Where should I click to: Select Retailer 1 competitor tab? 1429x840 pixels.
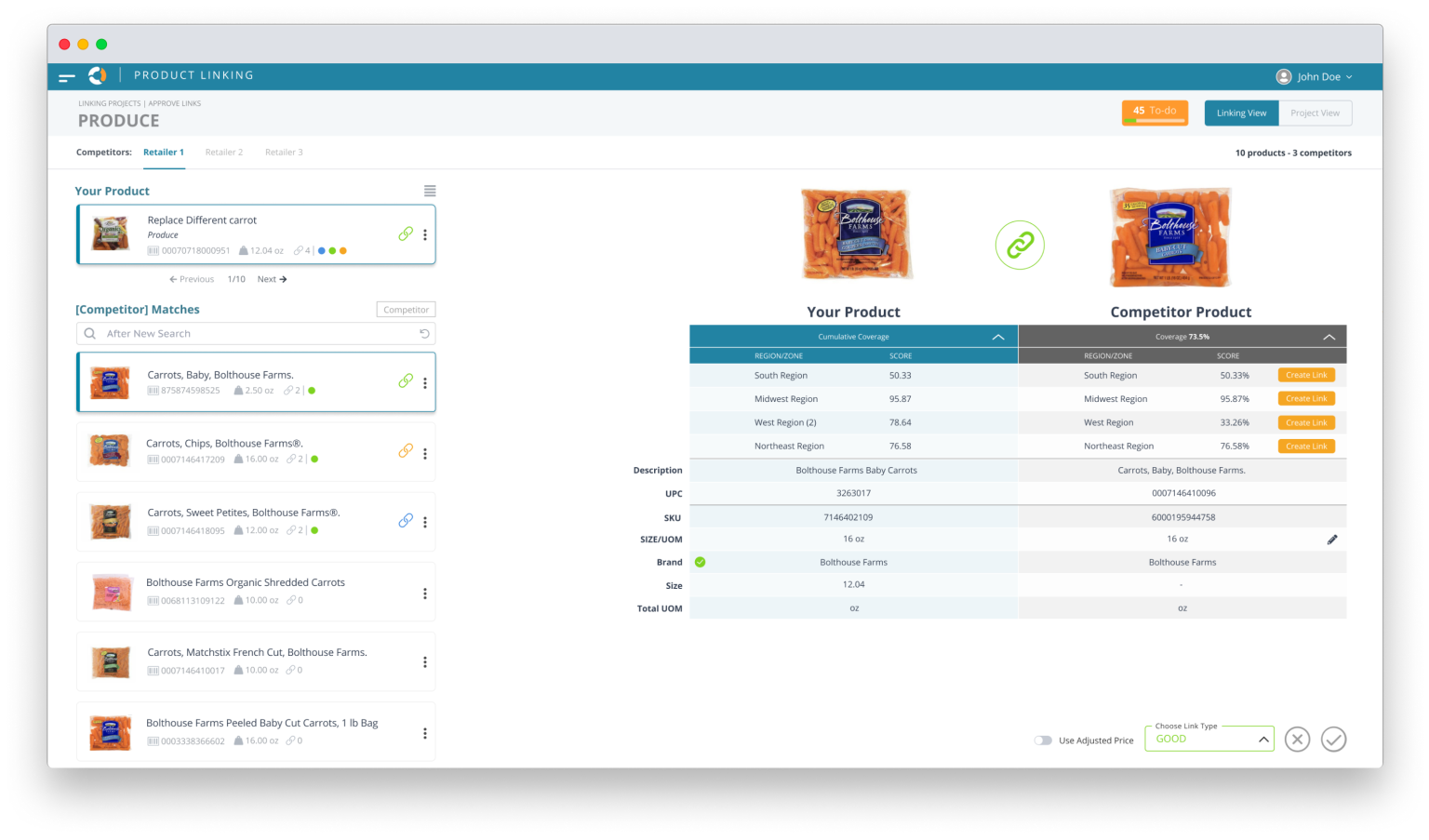(164, 153)
